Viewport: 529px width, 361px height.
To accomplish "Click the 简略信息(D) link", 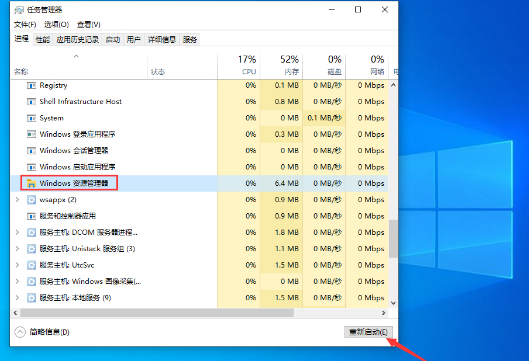I will (x=49, y=332).
